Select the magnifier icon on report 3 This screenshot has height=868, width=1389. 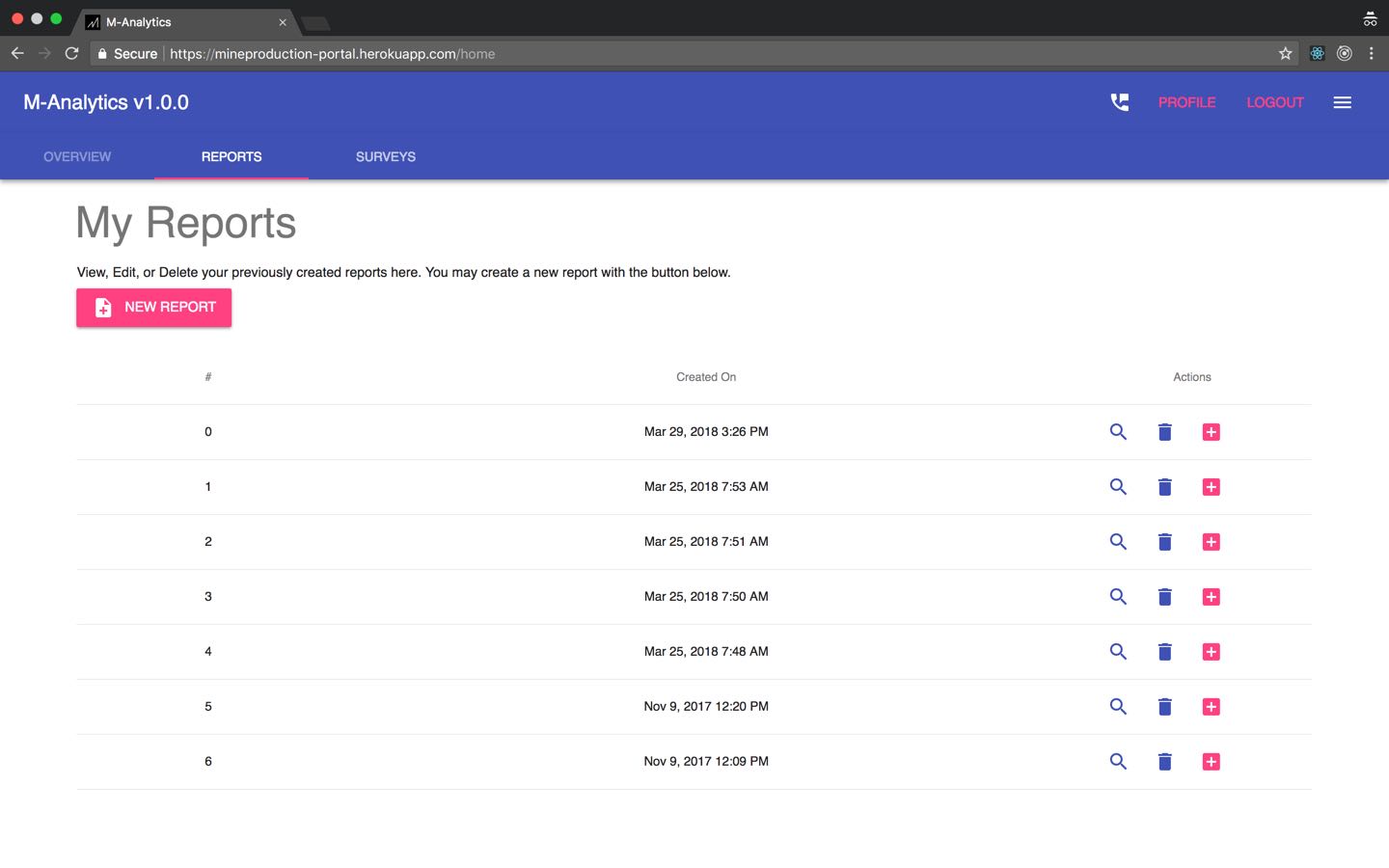(x=1118, y=596)
